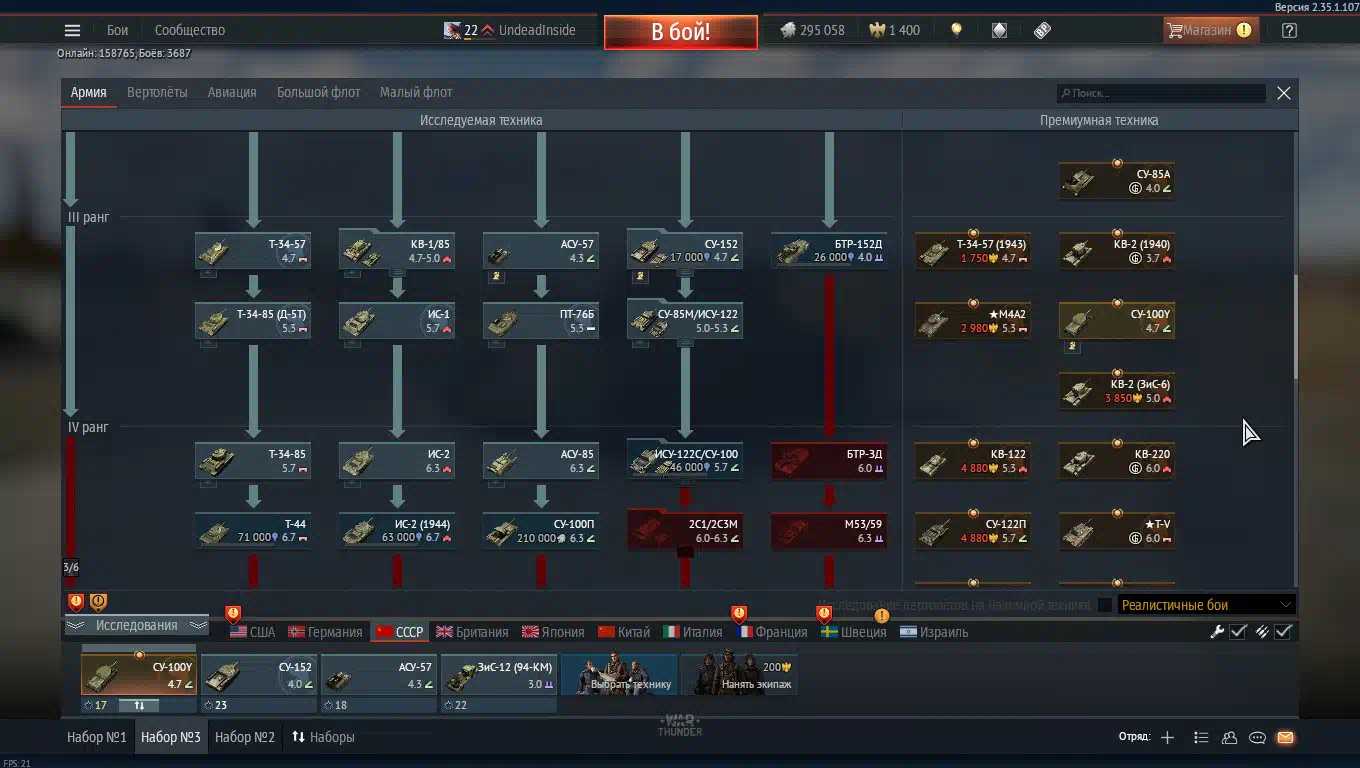1360x768 pixels.
Task: Open the battle pass BP icon
Action: point(1042,30)
